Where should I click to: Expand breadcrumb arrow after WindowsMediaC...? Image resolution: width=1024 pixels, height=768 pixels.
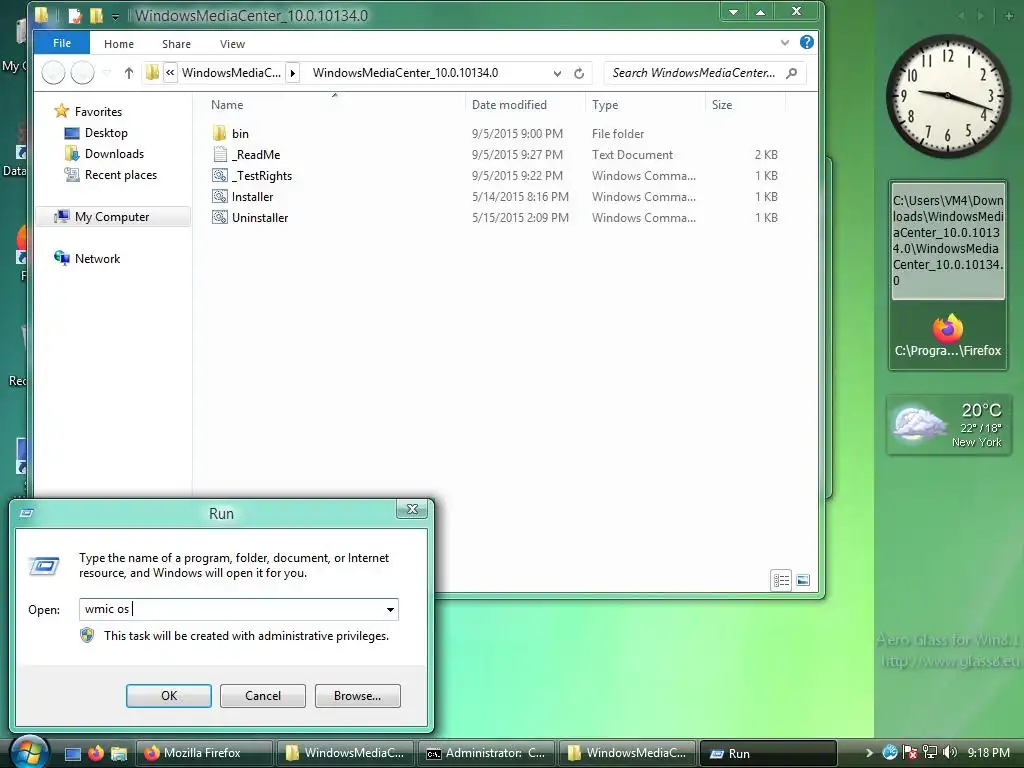(293, 72)
